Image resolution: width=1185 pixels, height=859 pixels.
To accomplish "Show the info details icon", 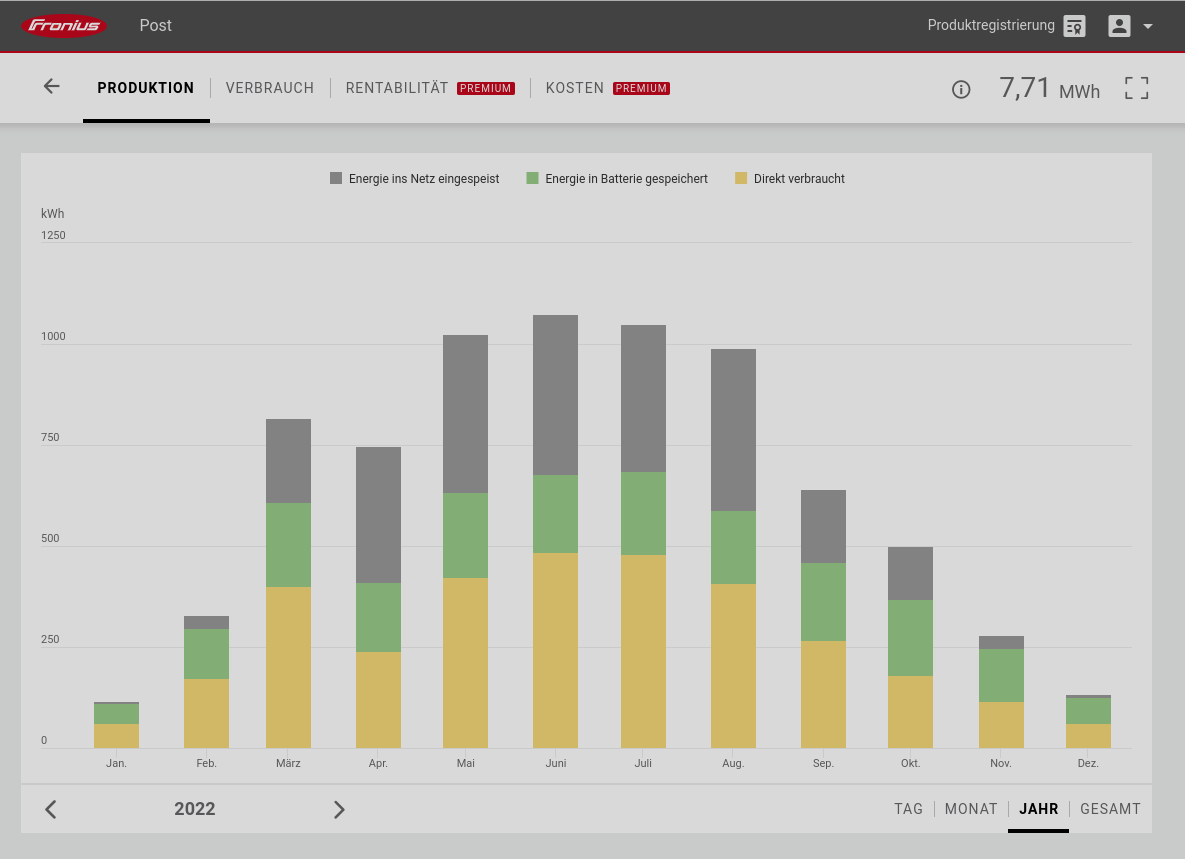I will coord(961,89).
